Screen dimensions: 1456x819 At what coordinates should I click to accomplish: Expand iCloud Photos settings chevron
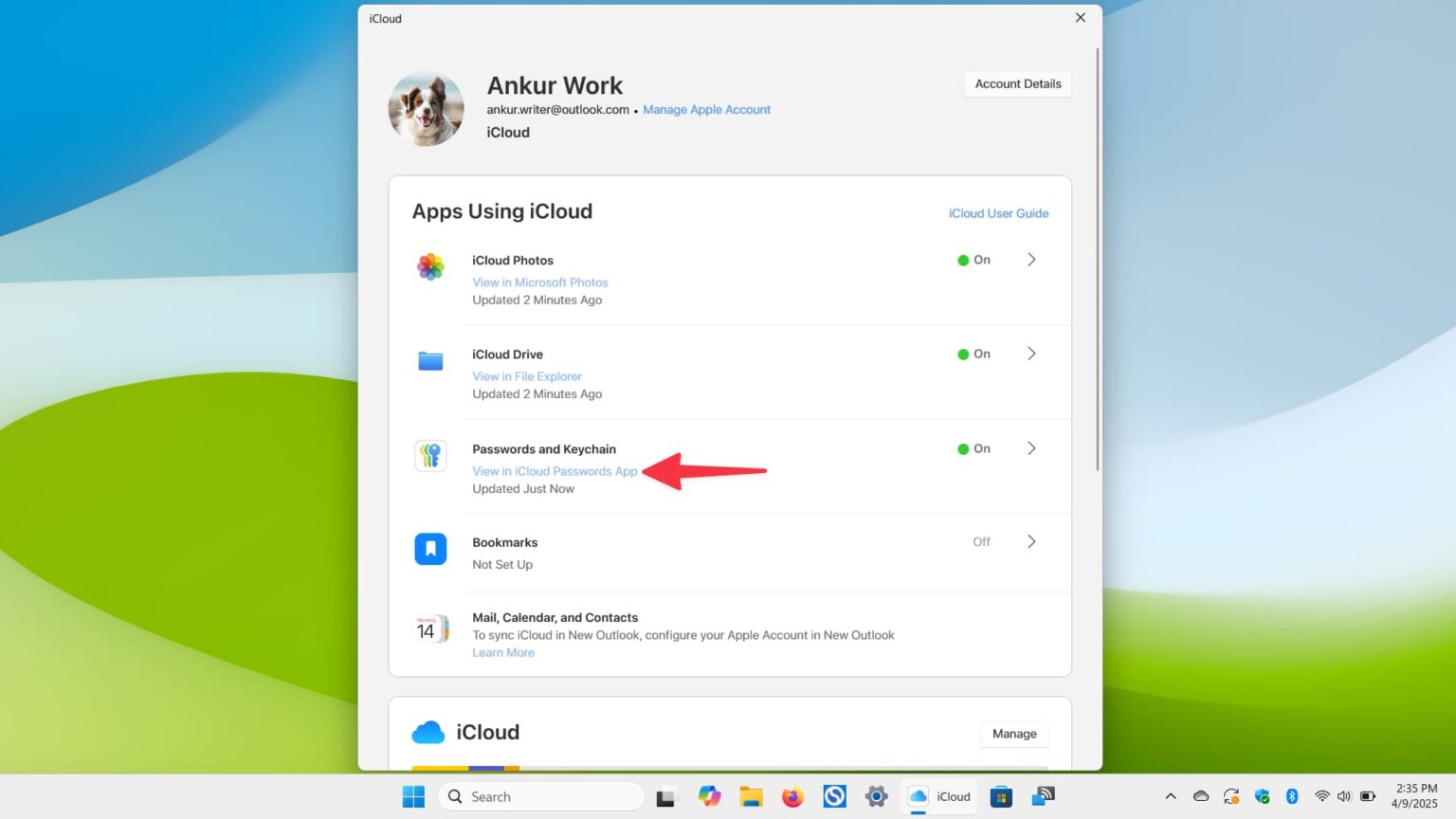point(1031,260)
